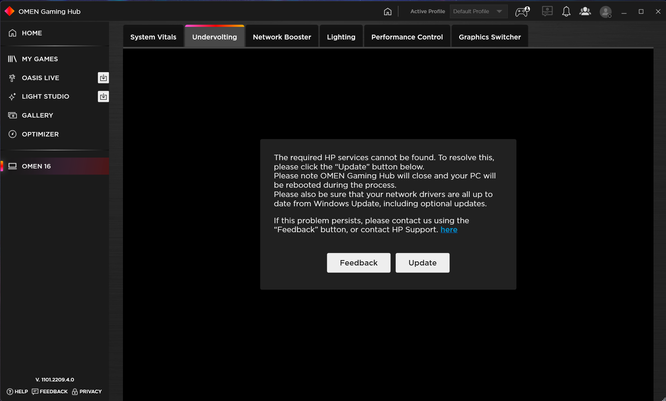Open OPTIMIZER in the sidebar

pos(54,134)
